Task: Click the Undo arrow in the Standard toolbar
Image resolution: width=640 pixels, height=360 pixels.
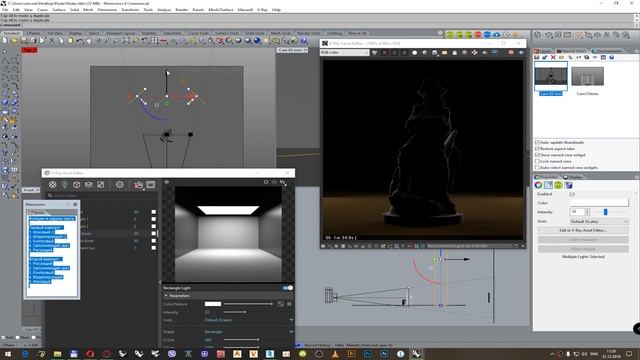Action: coord(80,40)
